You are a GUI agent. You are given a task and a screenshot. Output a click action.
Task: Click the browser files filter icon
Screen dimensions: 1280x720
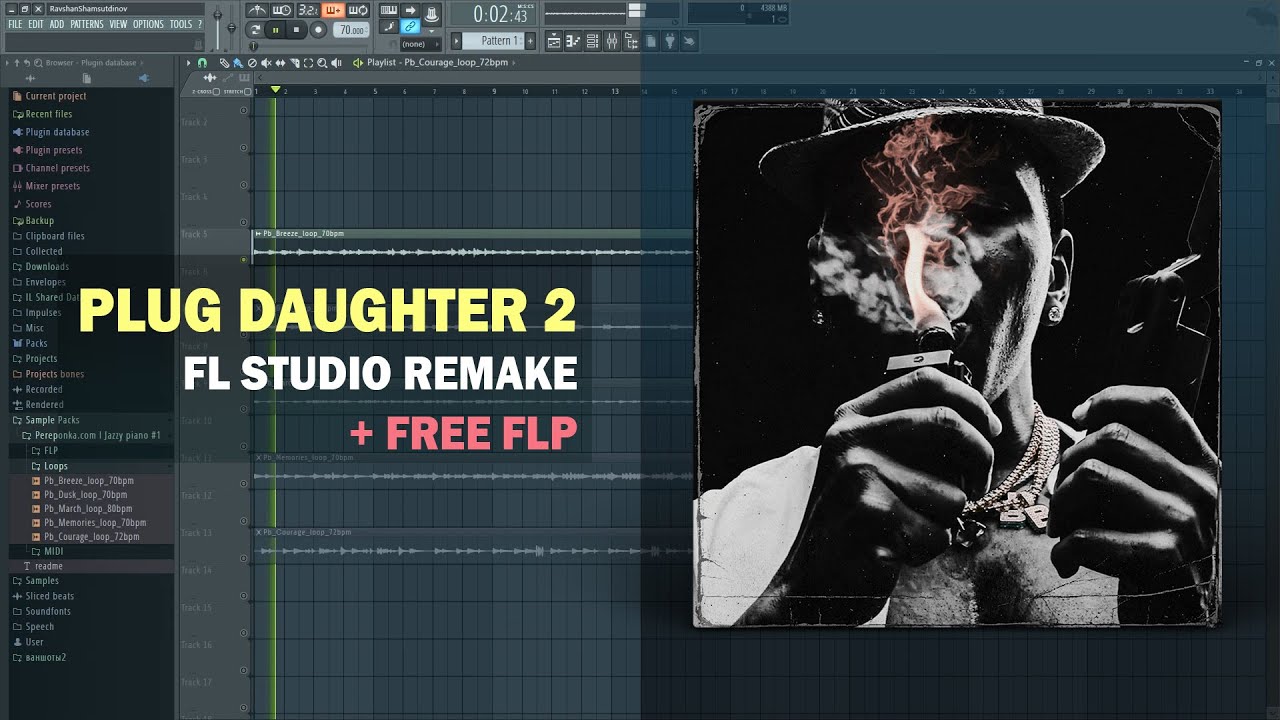point(87,78)
